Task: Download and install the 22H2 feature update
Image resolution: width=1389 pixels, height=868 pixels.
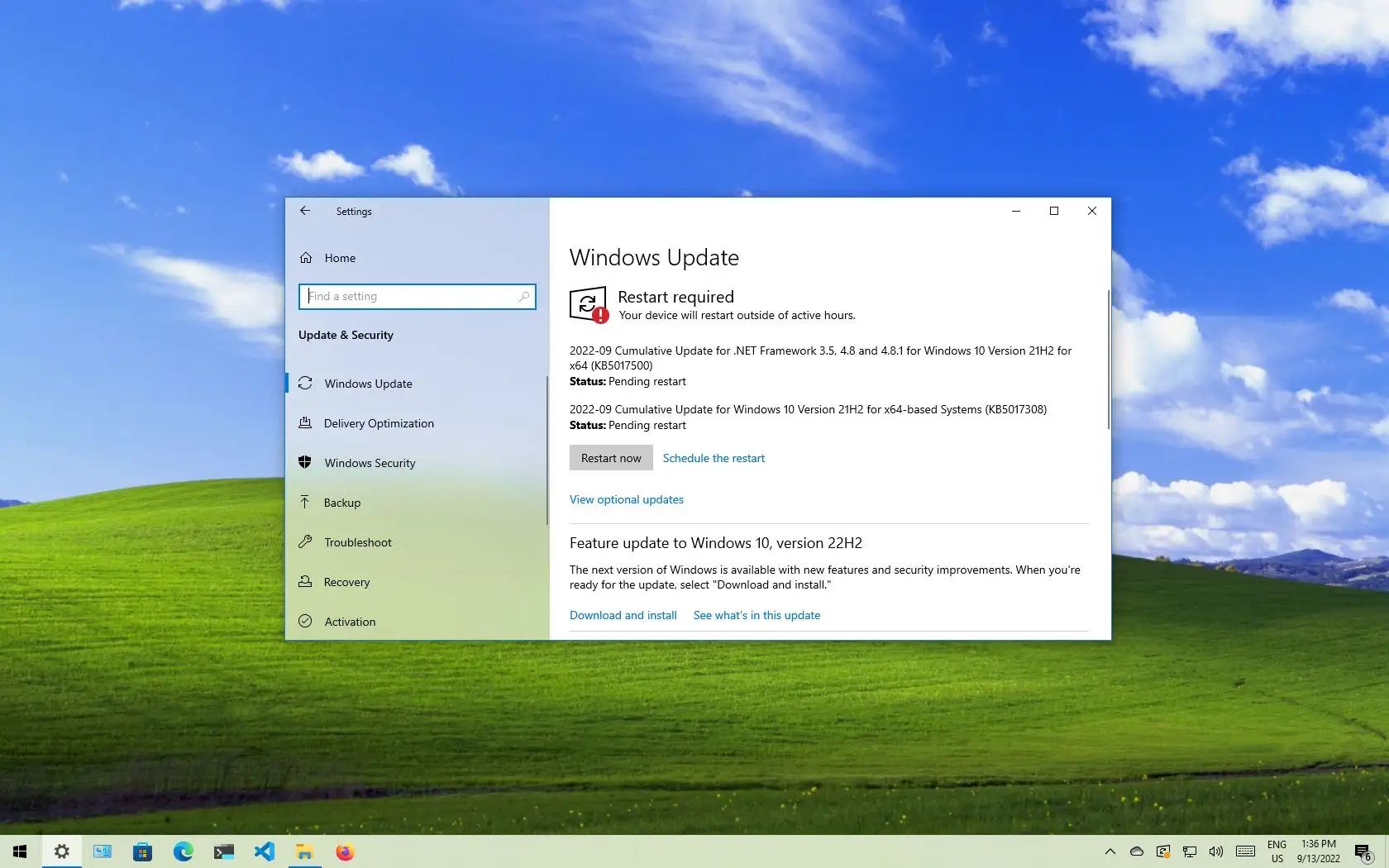Action: click(x=623, y=615)
